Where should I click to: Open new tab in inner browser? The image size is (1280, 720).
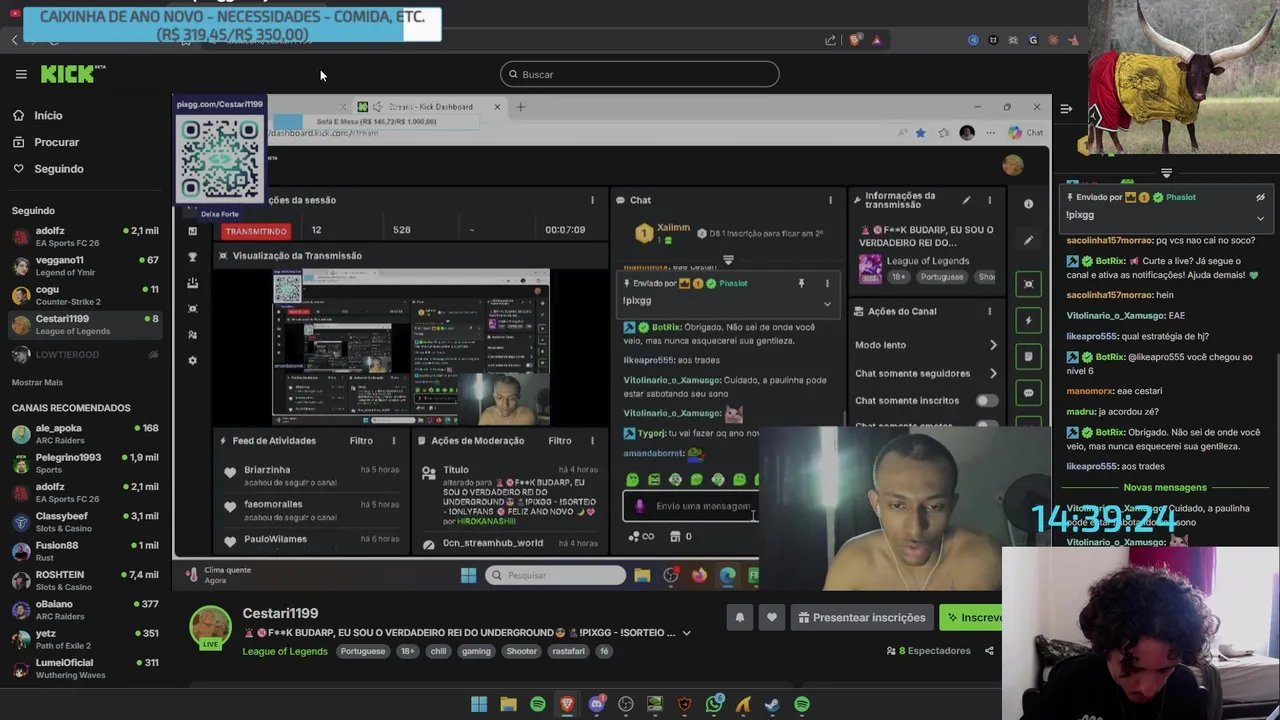click(520, 107)
